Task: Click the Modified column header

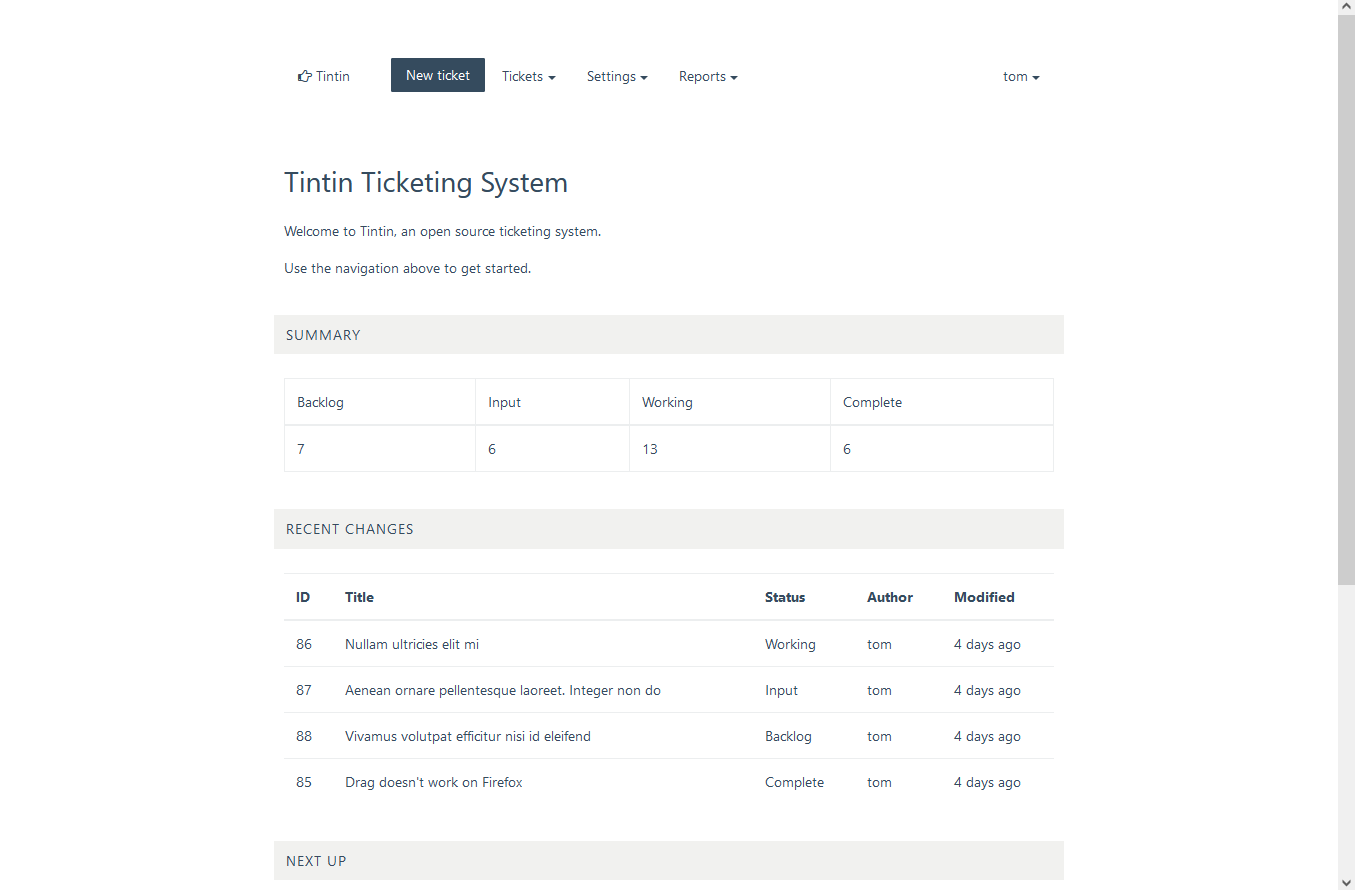Action: [x=984, y=598]
